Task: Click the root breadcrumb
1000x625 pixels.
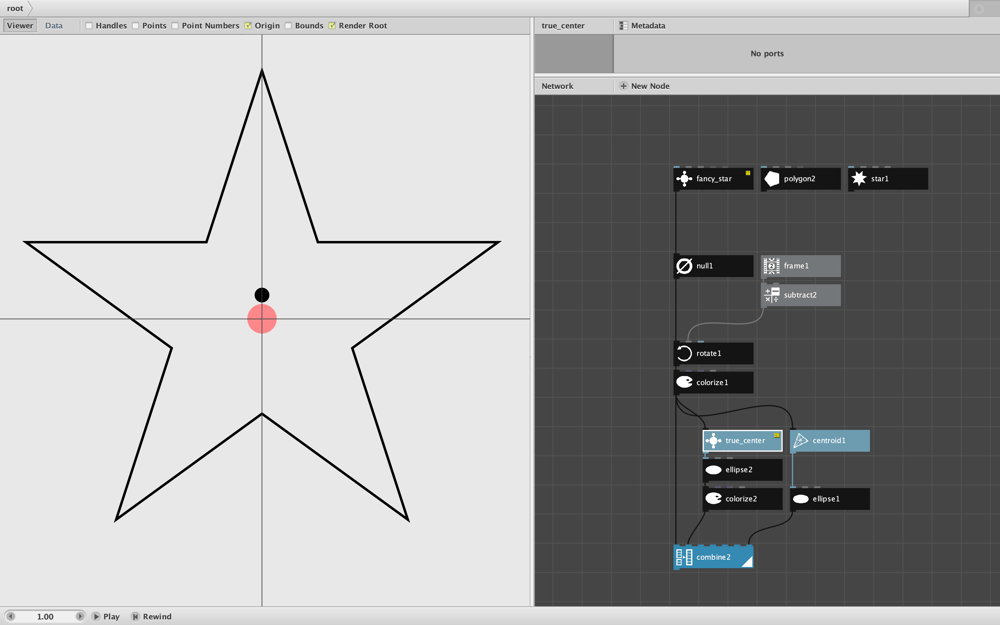Action: click(15, 8)
